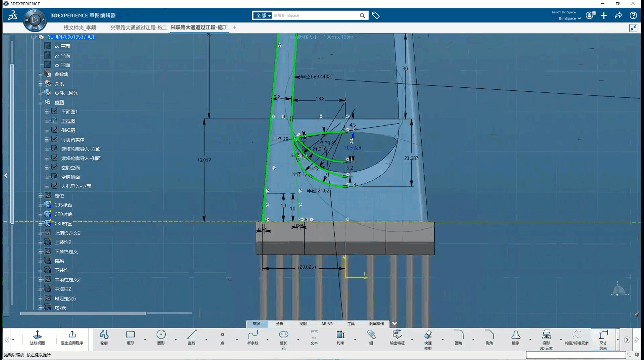Select the Spline curve tool

tap(253, 337)
